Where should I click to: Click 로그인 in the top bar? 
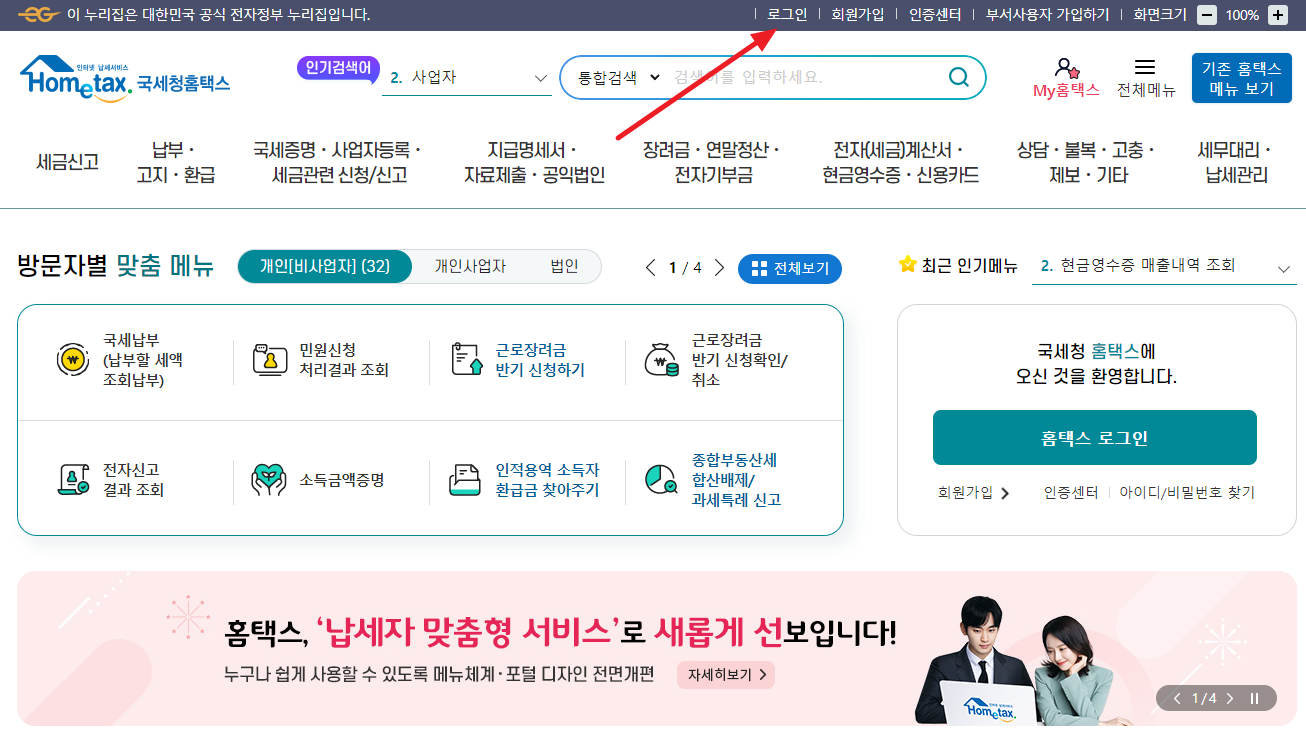point(787,15)
